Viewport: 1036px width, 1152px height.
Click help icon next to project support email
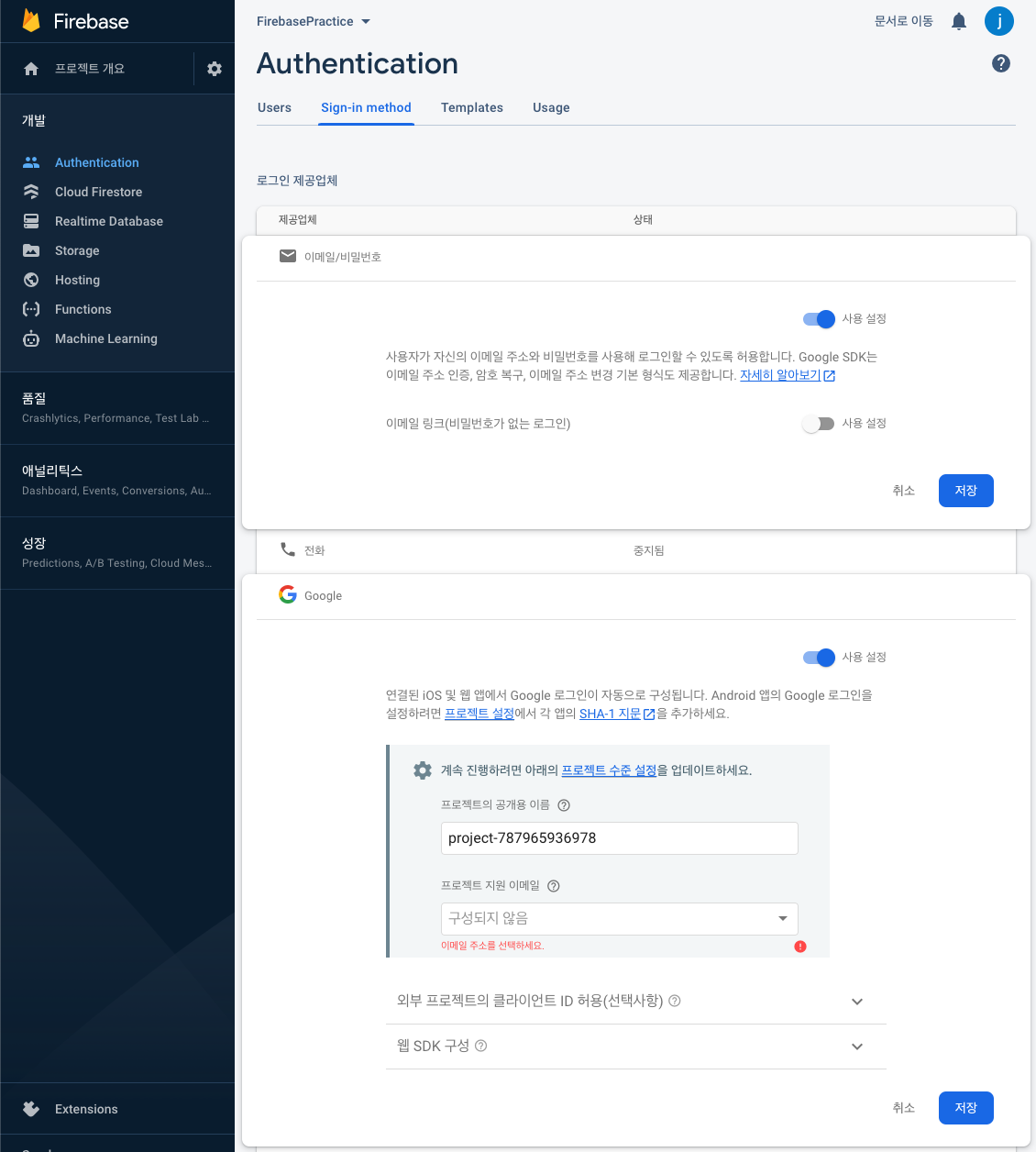coord(554,886)
